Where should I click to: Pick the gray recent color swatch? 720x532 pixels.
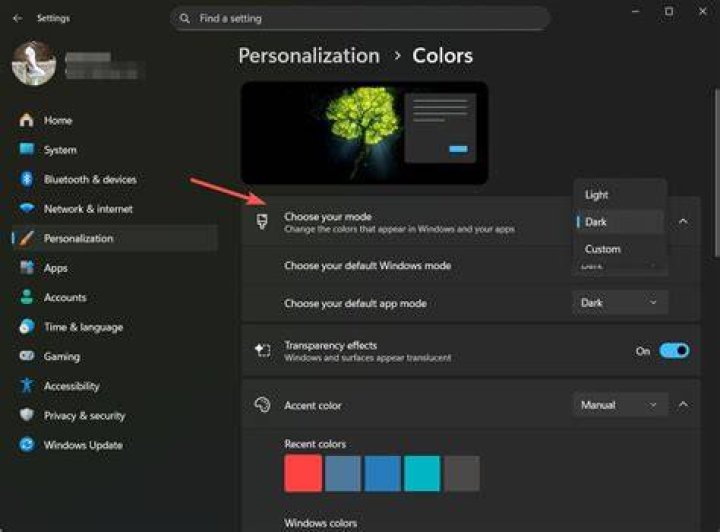point(462,473)
